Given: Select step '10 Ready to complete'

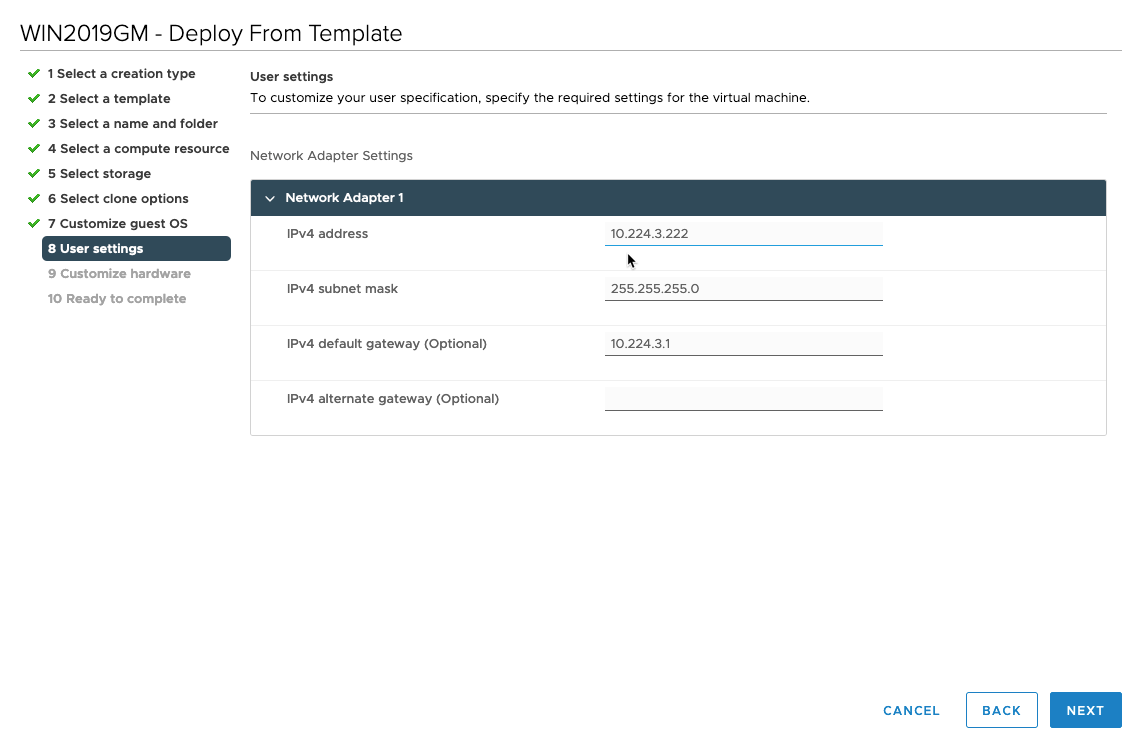Looking at the screenshot, I should pyautogui.click(x=117, y=298).
